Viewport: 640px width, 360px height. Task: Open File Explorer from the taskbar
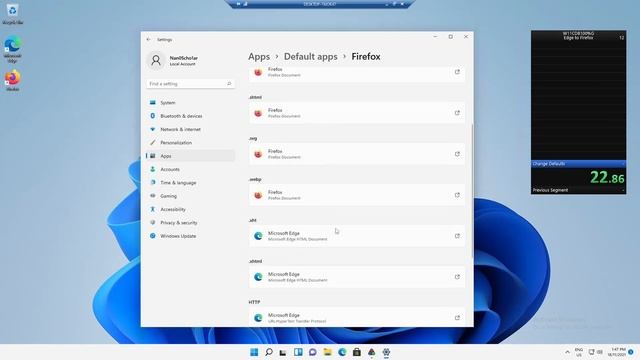327,352
